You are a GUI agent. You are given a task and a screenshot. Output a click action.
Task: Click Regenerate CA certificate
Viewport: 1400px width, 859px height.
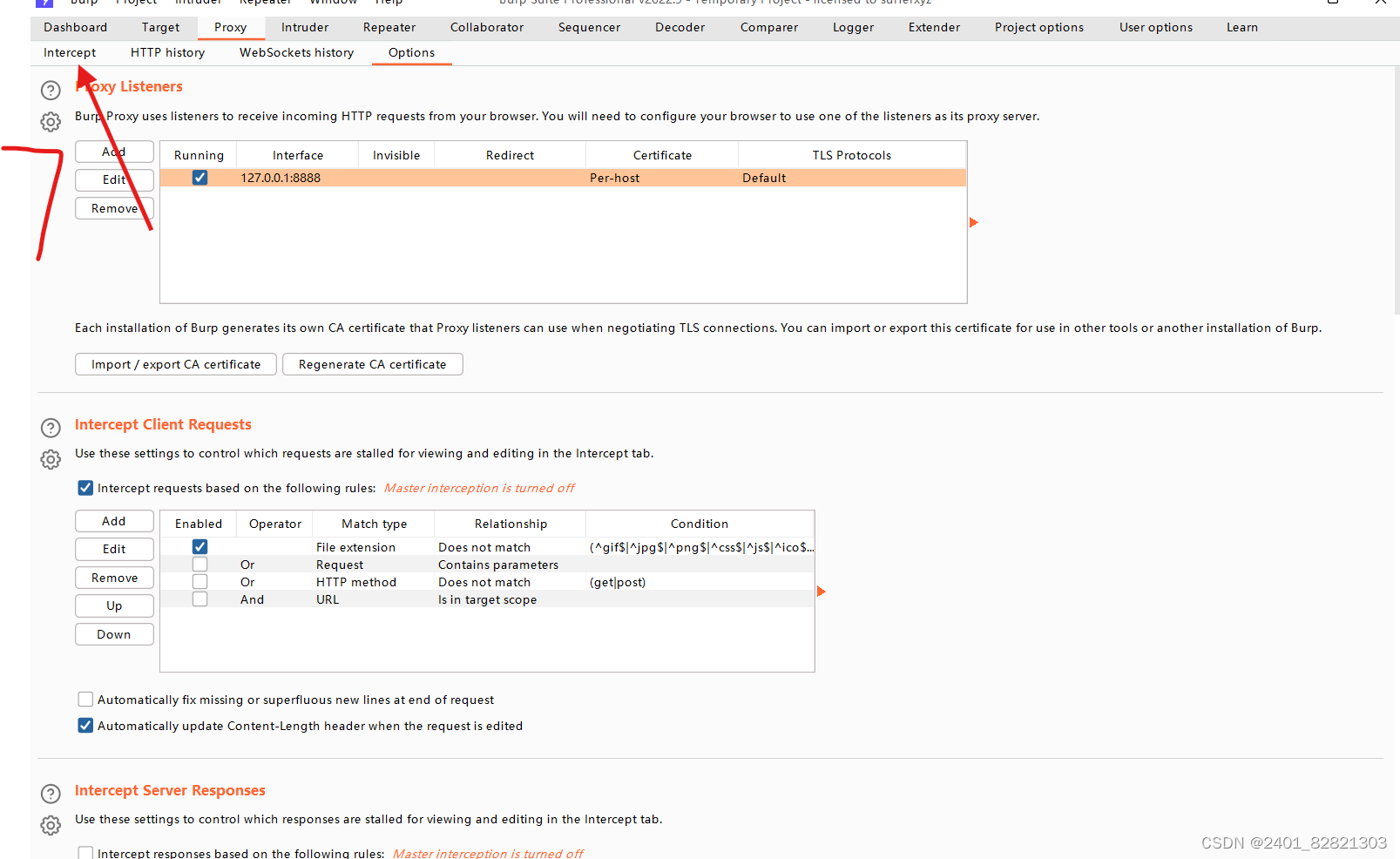click(x=373, y=364)
